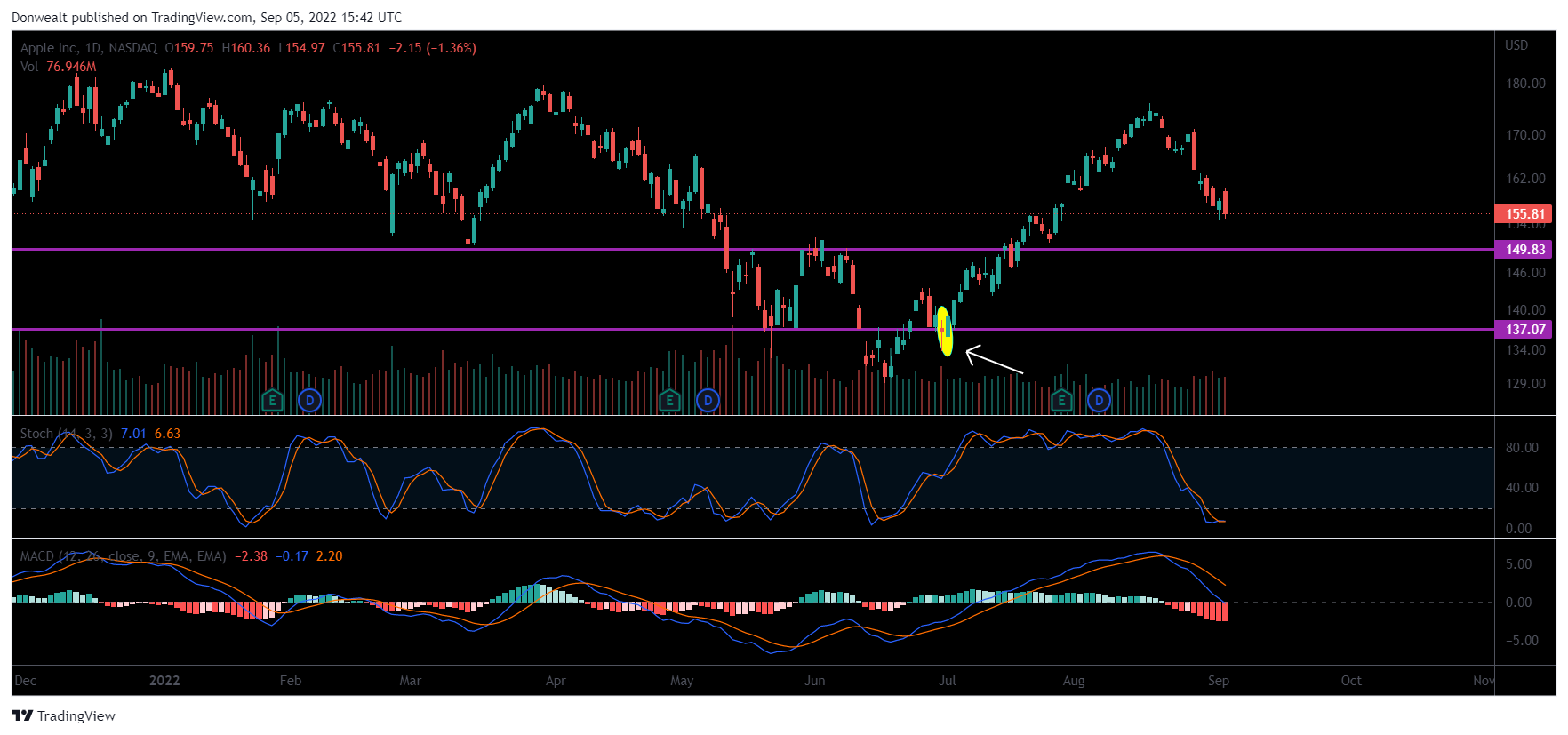1568x735 pixels.
Task: Click the red 155.81 current price label
Action: pyautogui.click(x=1525, y=214)
